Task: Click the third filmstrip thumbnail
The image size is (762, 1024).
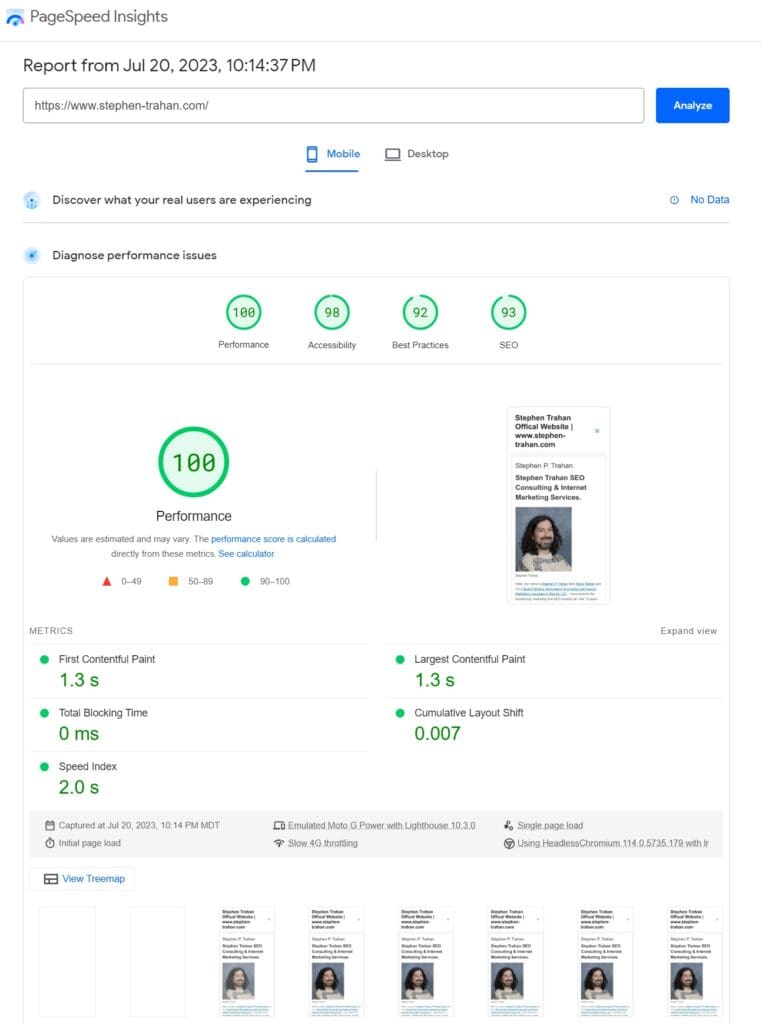Action: click(x=247, y=961)
